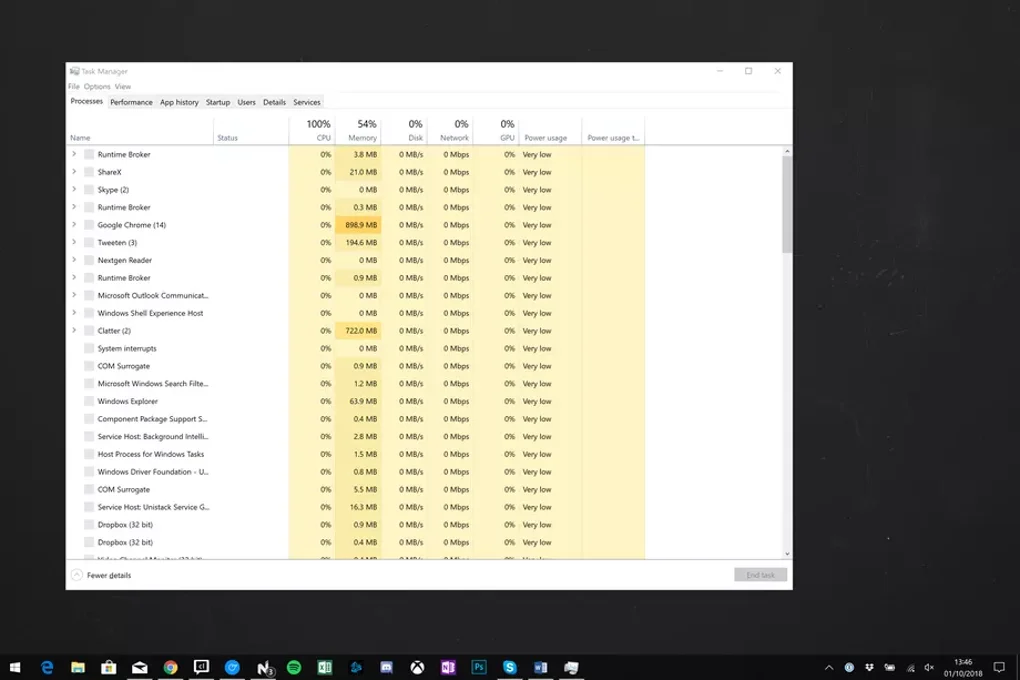Launch Microsoft Store from the taskbar
This screenshot has height=680, width=1020.
(109, 667)
